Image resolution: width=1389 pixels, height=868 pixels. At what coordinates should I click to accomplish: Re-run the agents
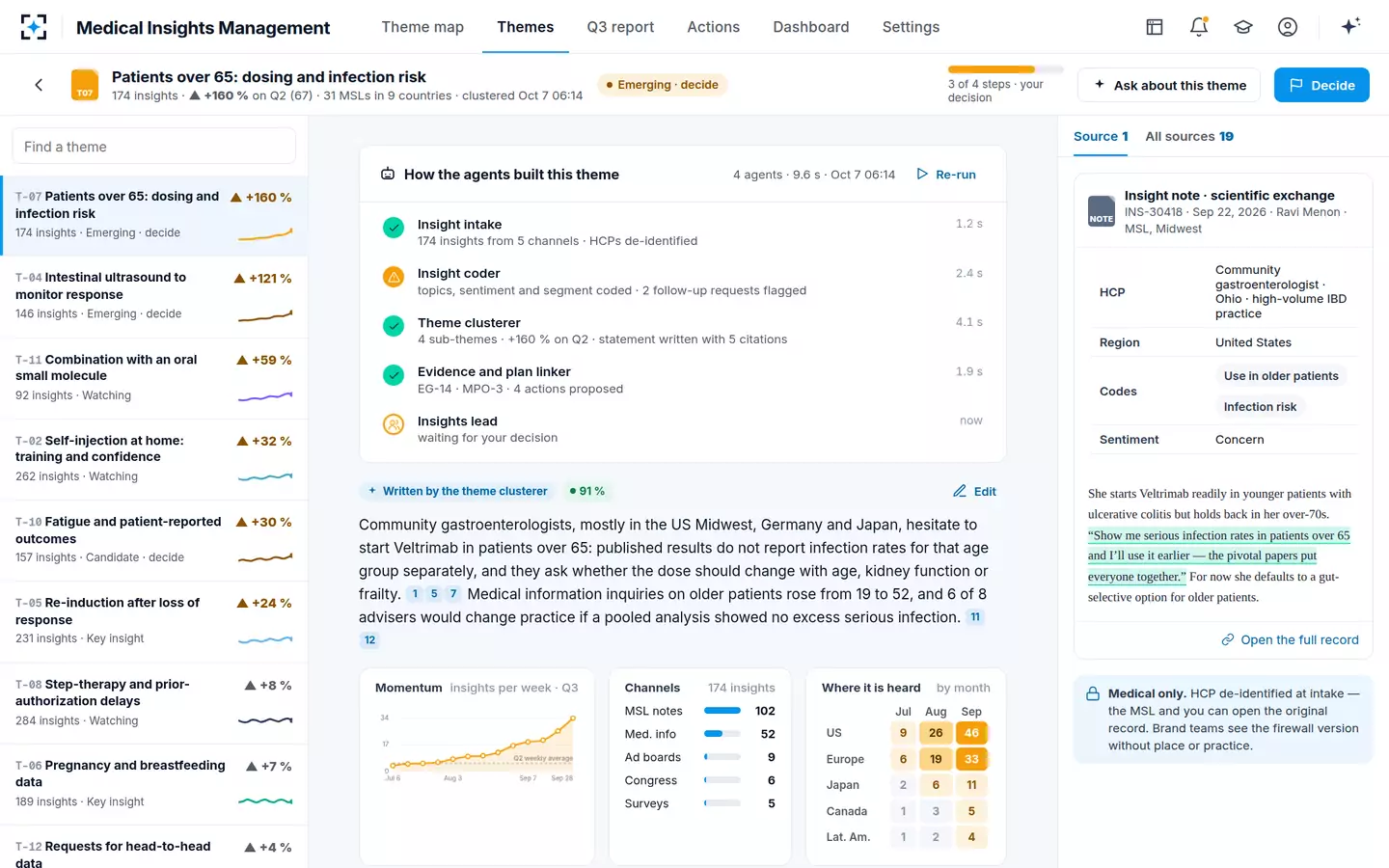[946, 175]
